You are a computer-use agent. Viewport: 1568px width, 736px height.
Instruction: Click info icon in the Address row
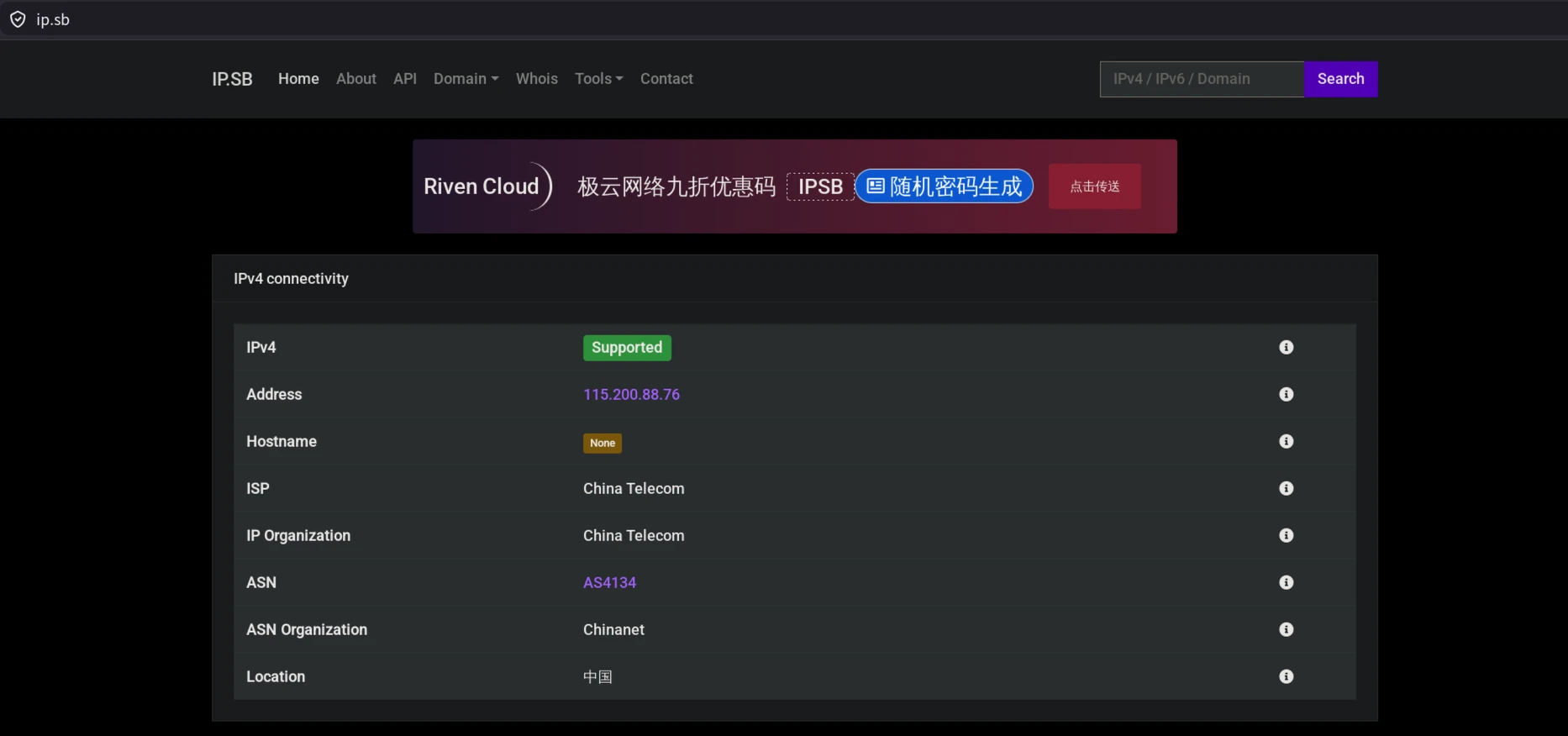1286,394
